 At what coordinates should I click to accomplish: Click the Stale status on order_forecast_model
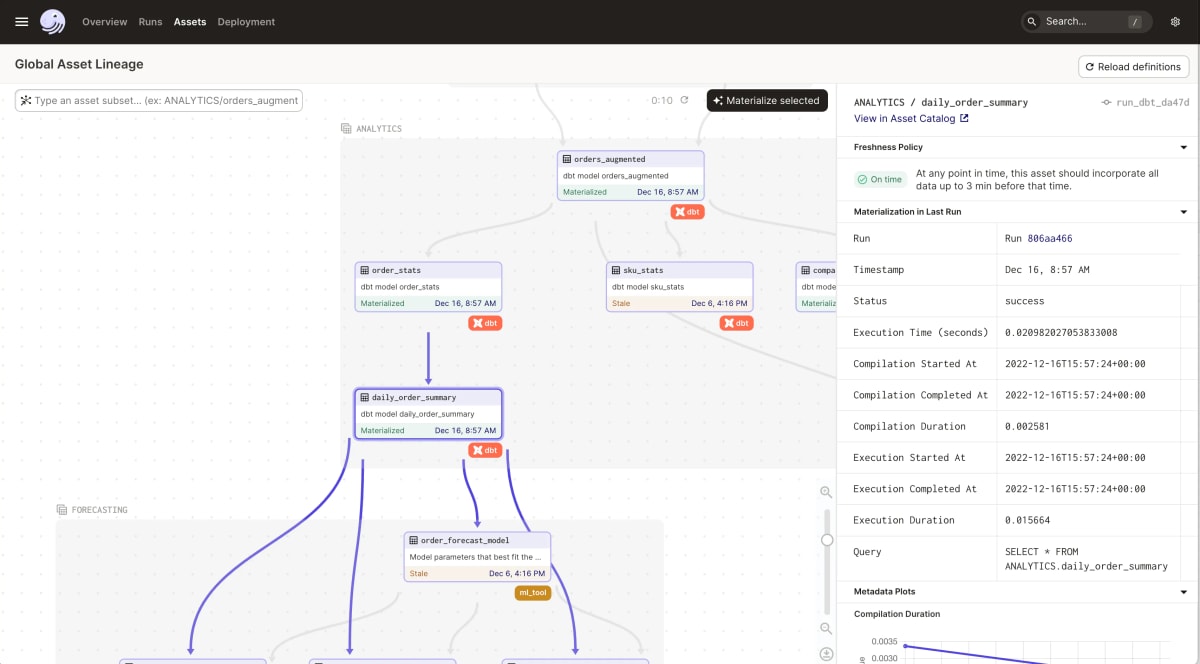(x=419, y=574)
